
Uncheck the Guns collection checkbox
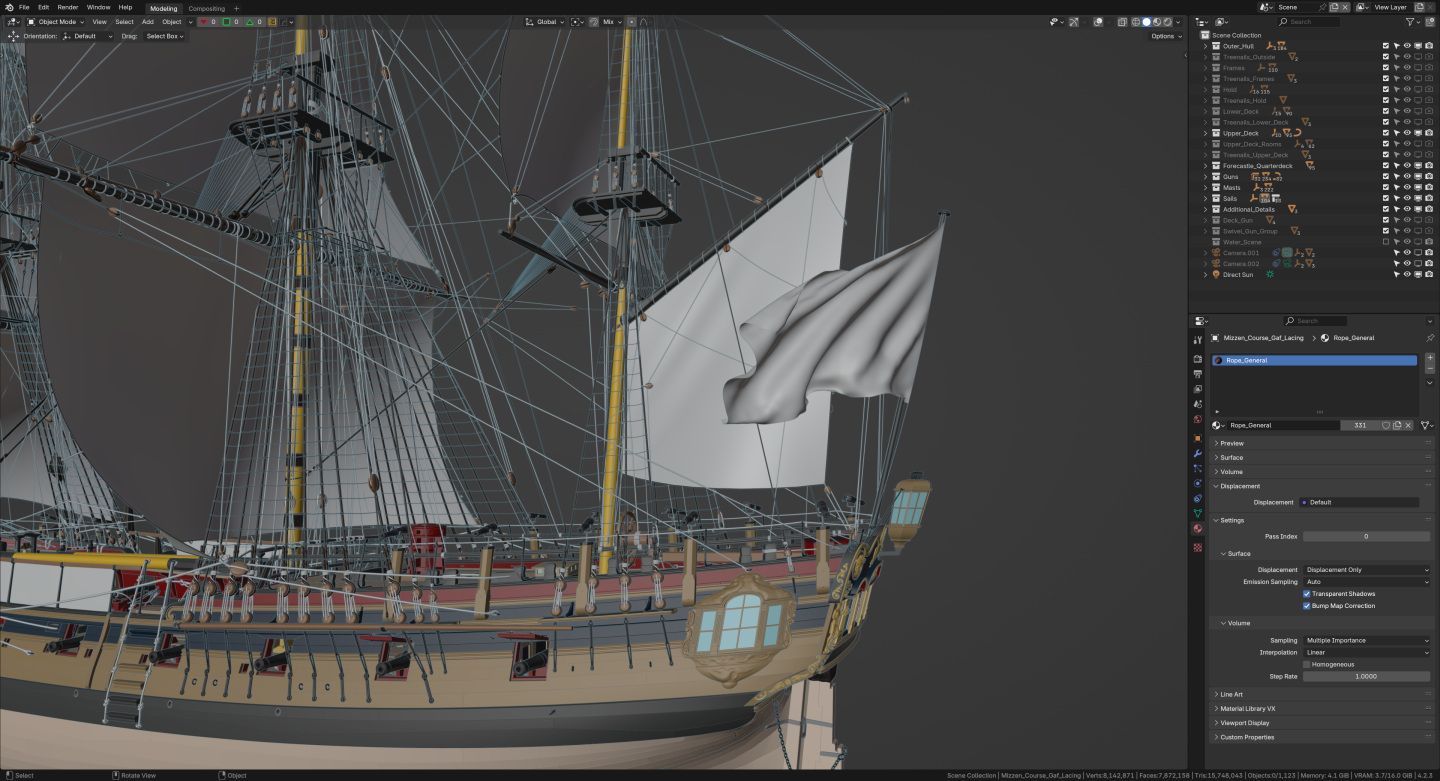click(x=1386, y=176)
